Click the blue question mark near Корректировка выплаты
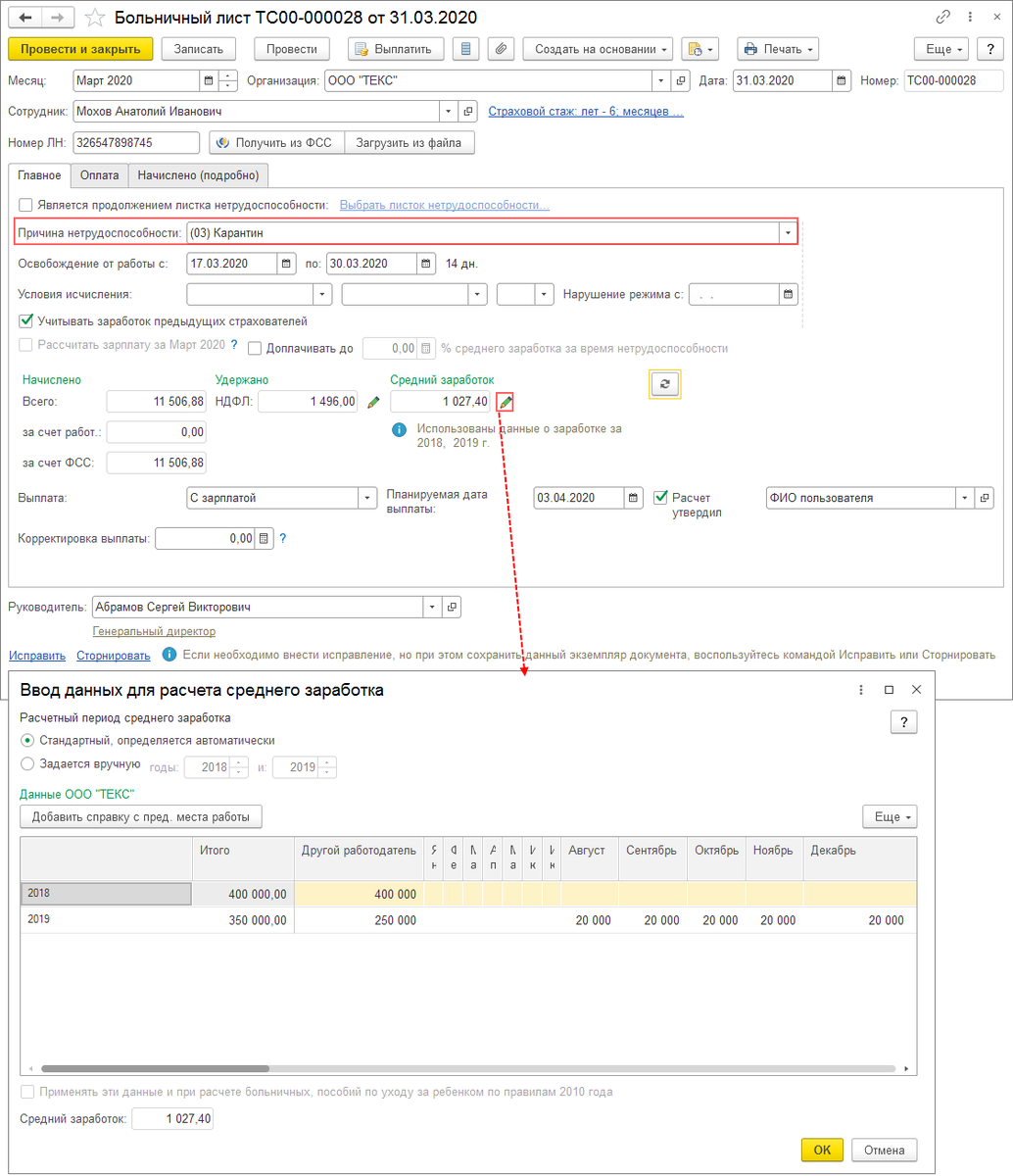This screenshot has height=1176, width=1013. 283,538
